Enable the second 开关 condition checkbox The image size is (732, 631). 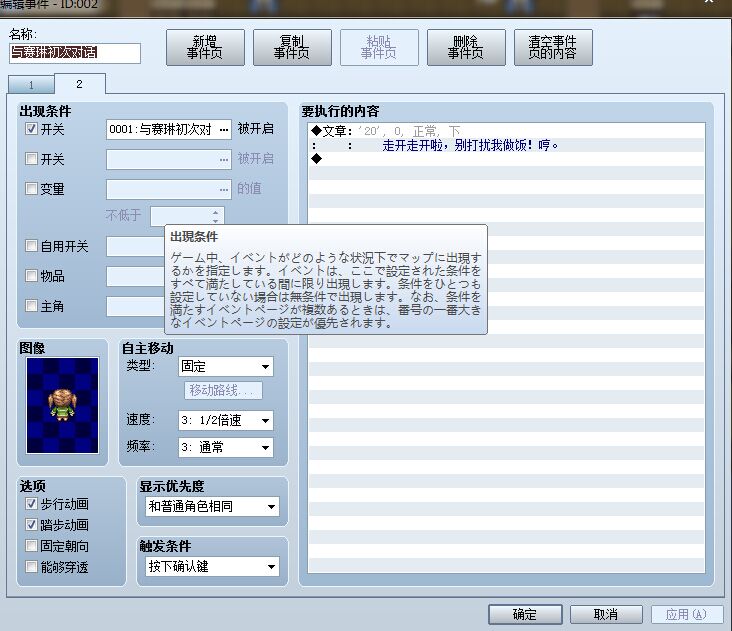[31, 159]
